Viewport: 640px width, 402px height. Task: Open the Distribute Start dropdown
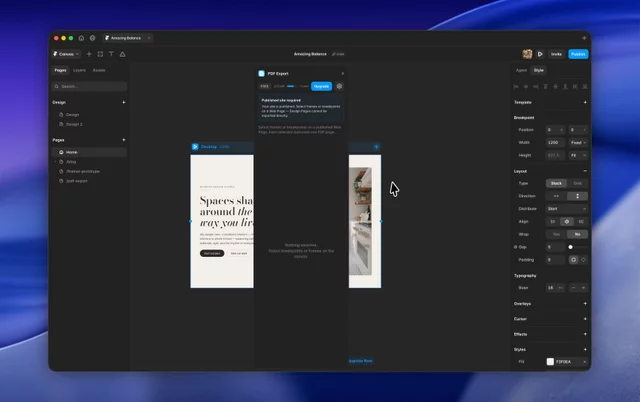(x=567, y=209)
